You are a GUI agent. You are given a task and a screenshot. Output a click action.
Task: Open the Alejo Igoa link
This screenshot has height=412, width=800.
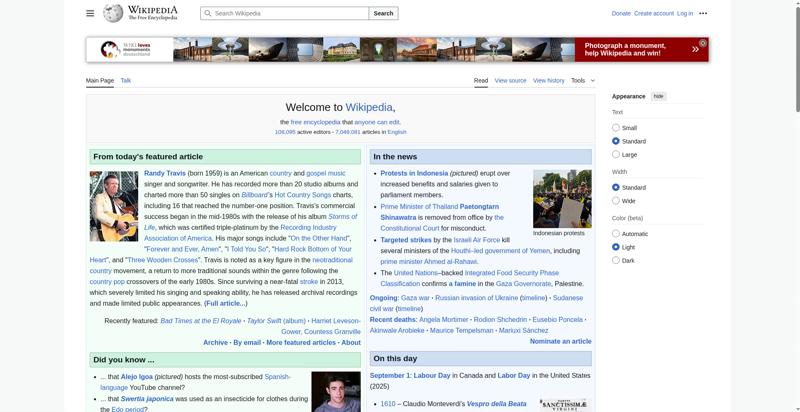[x=137, y=377]
